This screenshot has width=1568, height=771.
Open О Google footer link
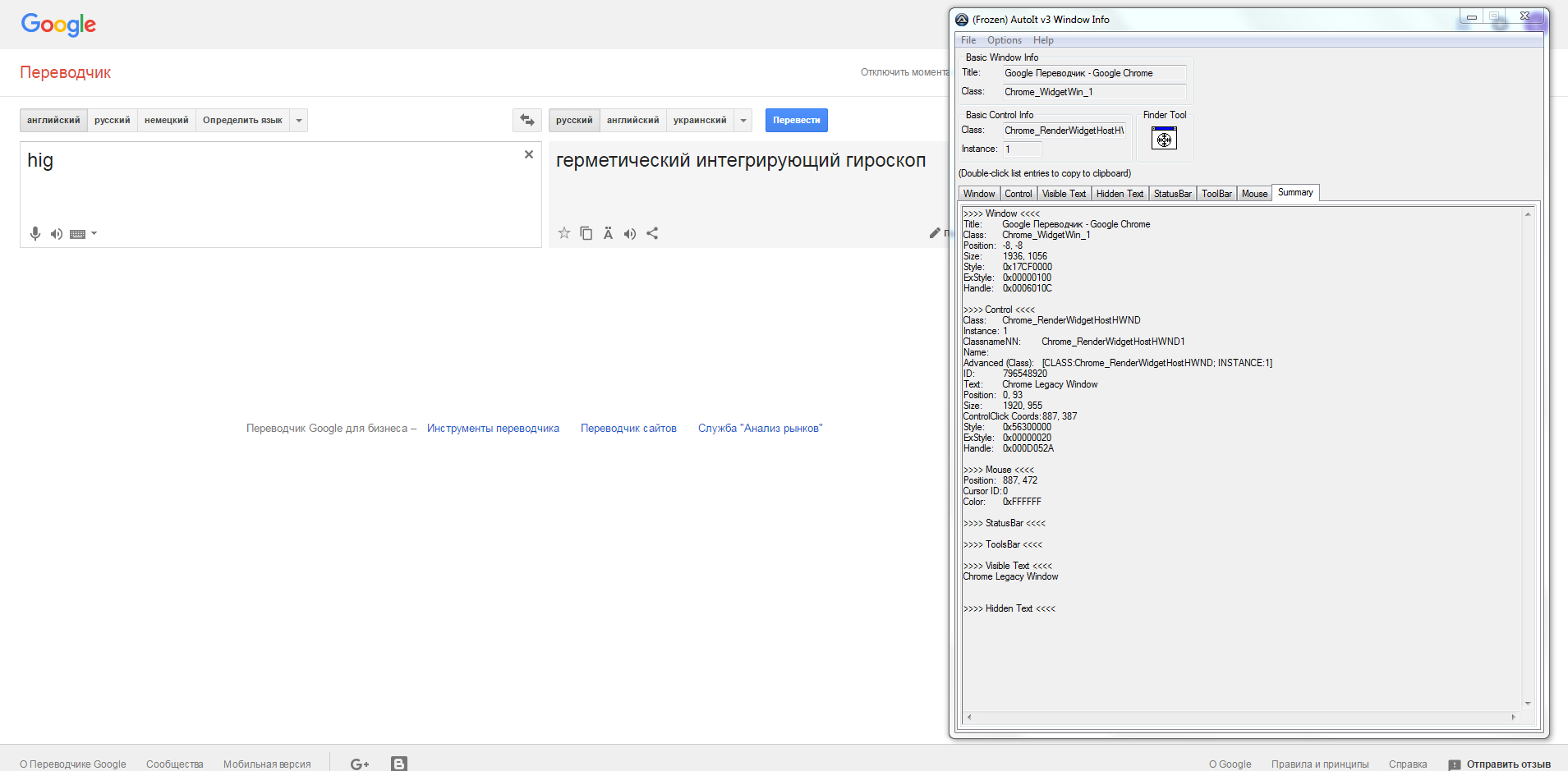1230,764
